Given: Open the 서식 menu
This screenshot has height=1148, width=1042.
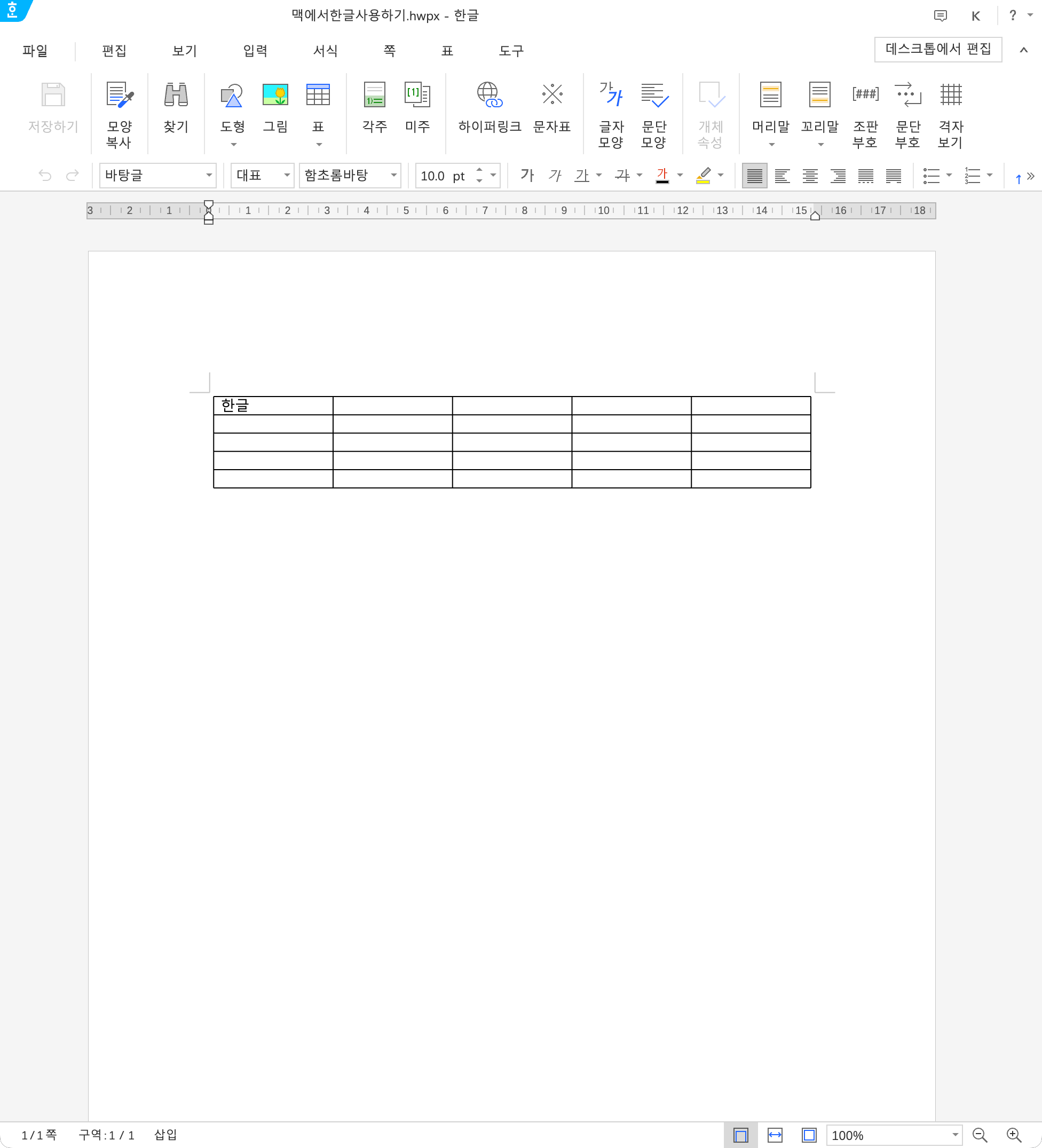Looking at the screenshot, I should click(325, 51).
